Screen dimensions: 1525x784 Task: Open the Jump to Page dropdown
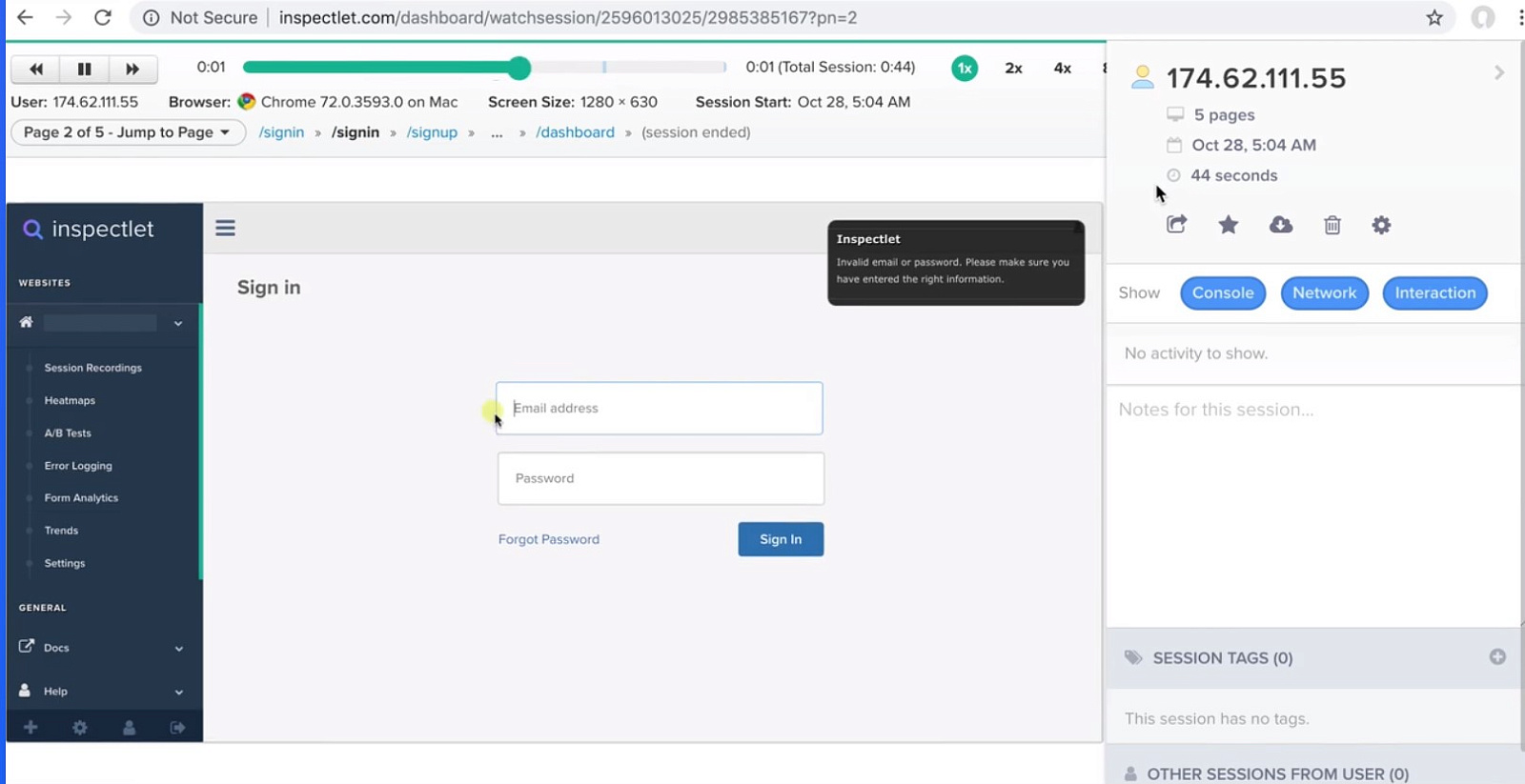(128, 132)
